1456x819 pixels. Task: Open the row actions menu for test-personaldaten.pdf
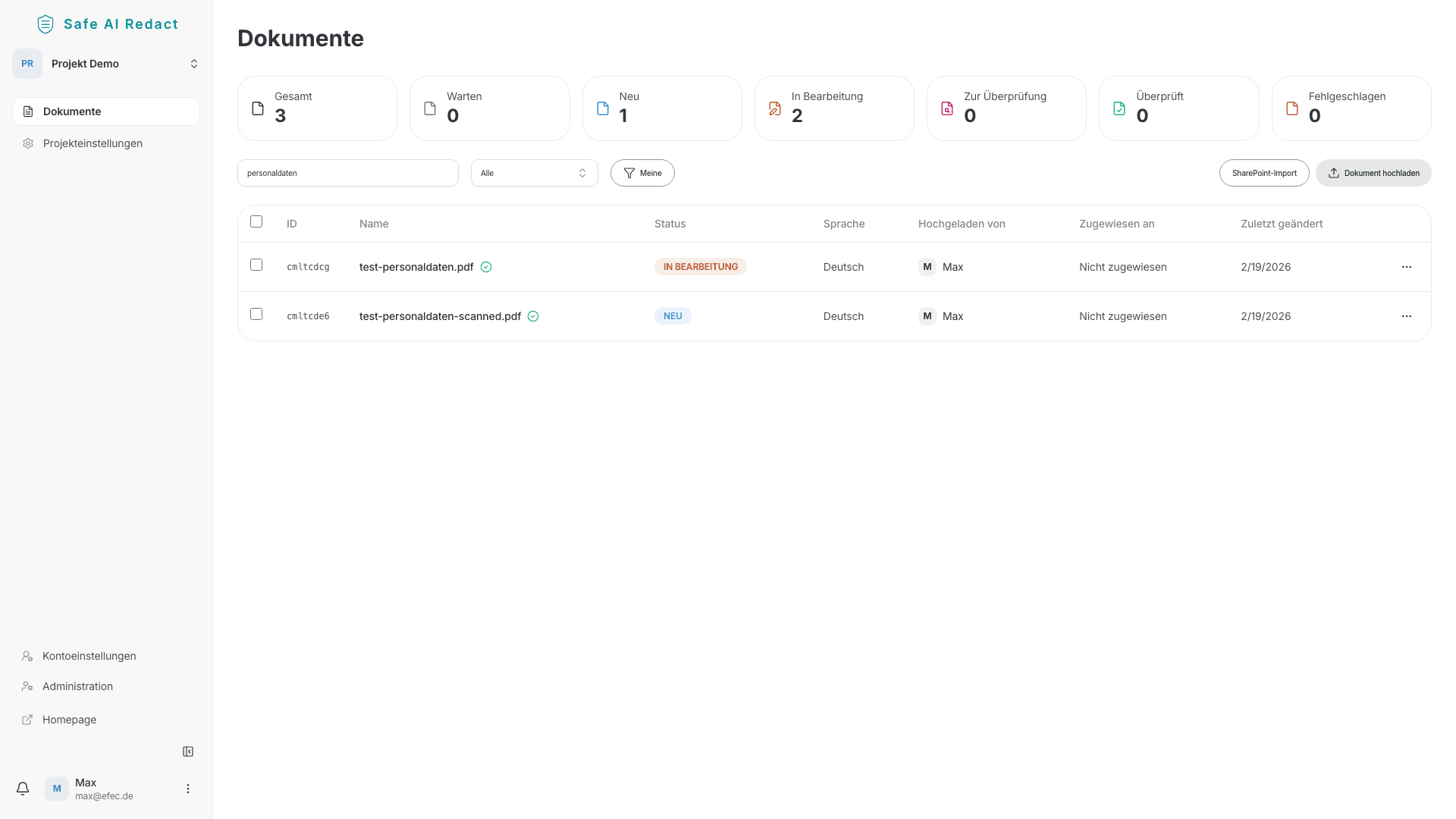coord(1406,267)
